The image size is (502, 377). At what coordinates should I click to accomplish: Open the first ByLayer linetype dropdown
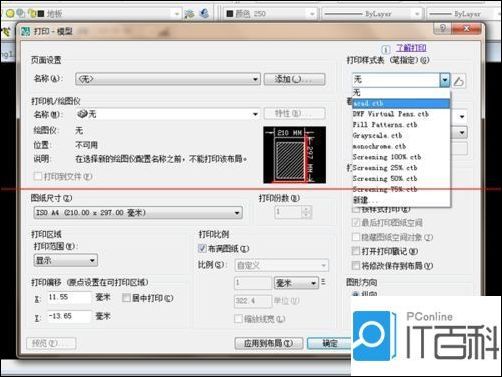point(417,14)
